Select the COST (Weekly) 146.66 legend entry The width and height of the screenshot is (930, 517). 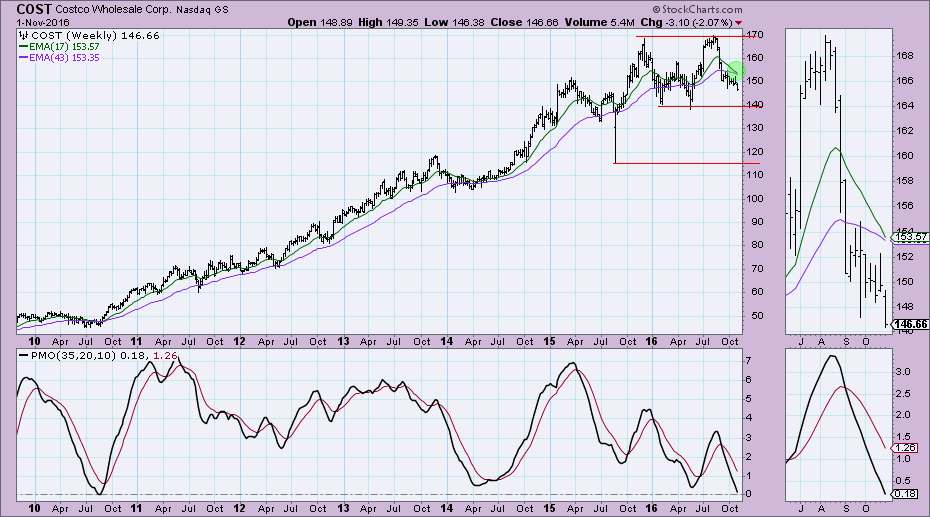pyautogui.click(x=95, y=36)
